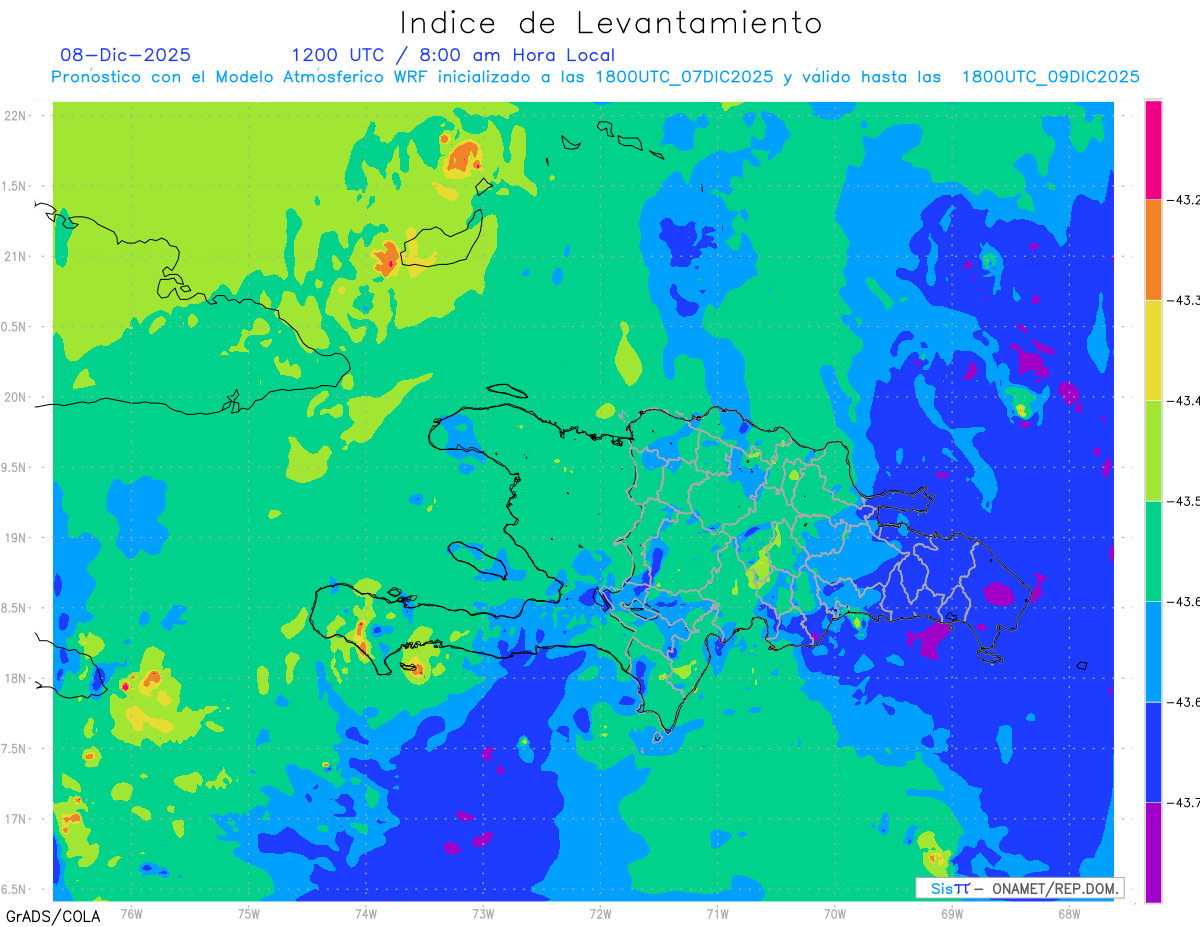The width and height of the screenshot is (1200, 927).
Task: Click the "68W" longitude label
Action: (1069, 913)
